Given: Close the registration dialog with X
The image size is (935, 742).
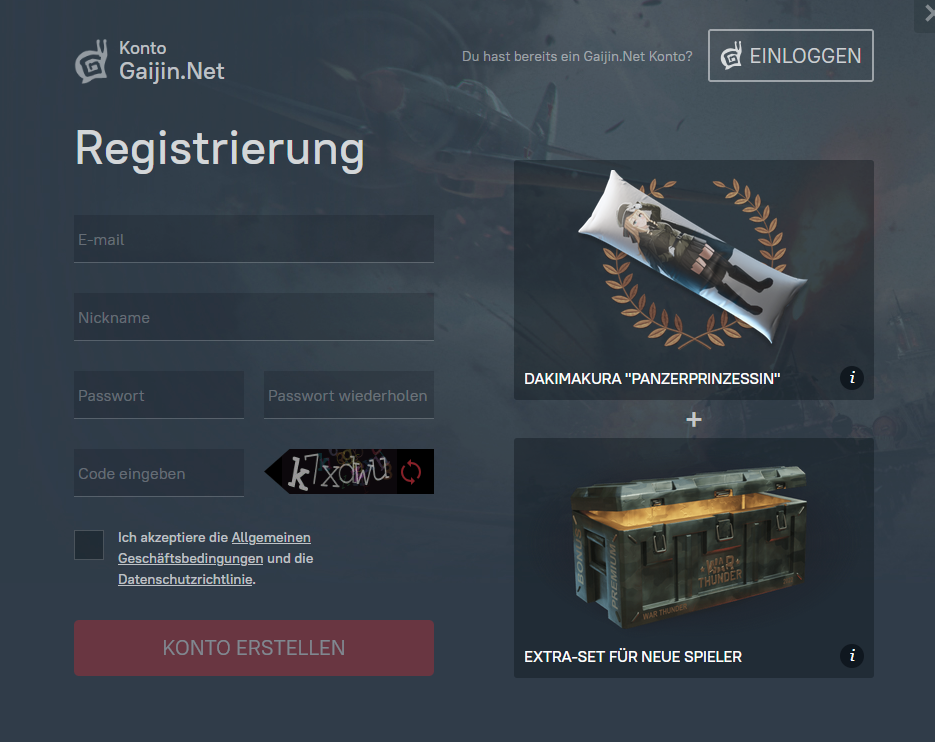Looking at the screenshot, I should (x=928, y=13).
